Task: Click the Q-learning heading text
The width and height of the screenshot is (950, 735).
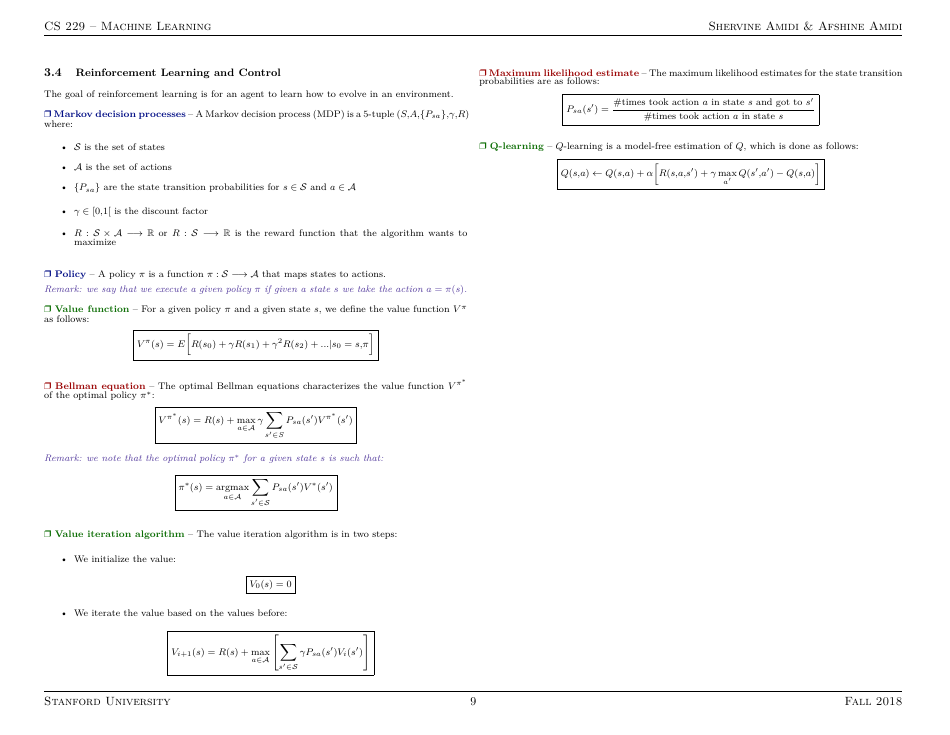Action: [x=516, y=146]
